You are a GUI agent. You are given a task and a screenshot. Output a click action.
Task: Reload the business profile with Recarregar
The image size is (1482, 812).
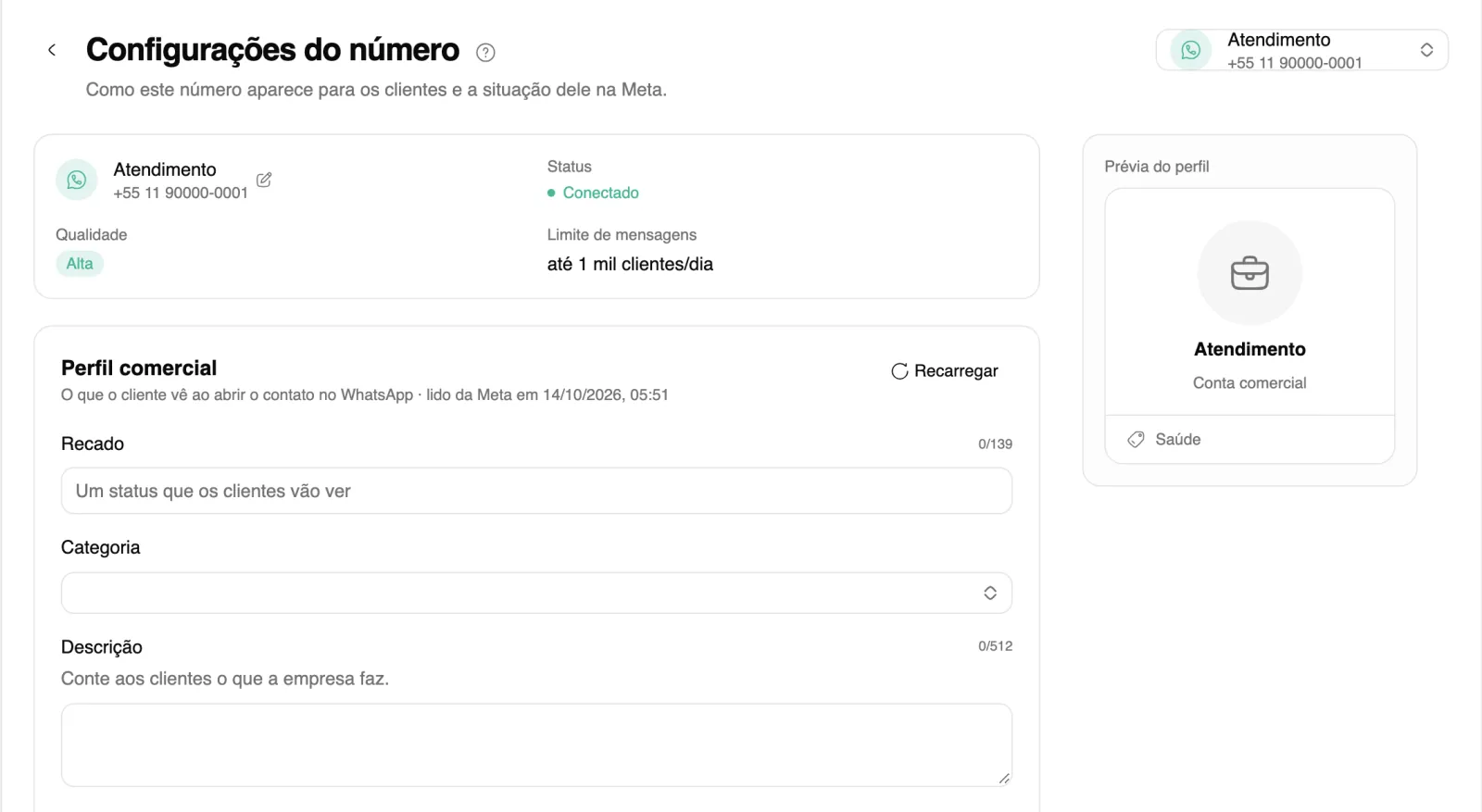945,371
